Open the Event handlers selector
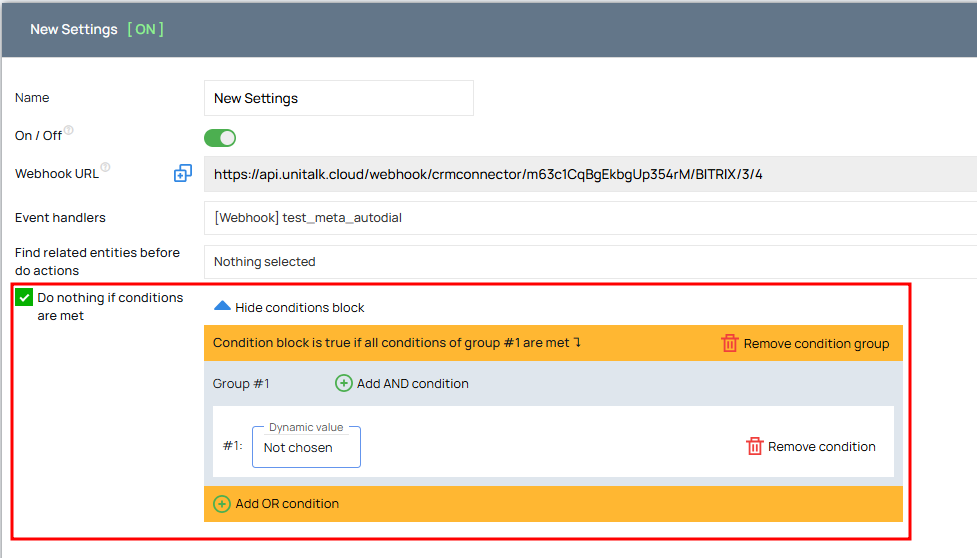This screenshot has width=977, height=558. point(590,218)
